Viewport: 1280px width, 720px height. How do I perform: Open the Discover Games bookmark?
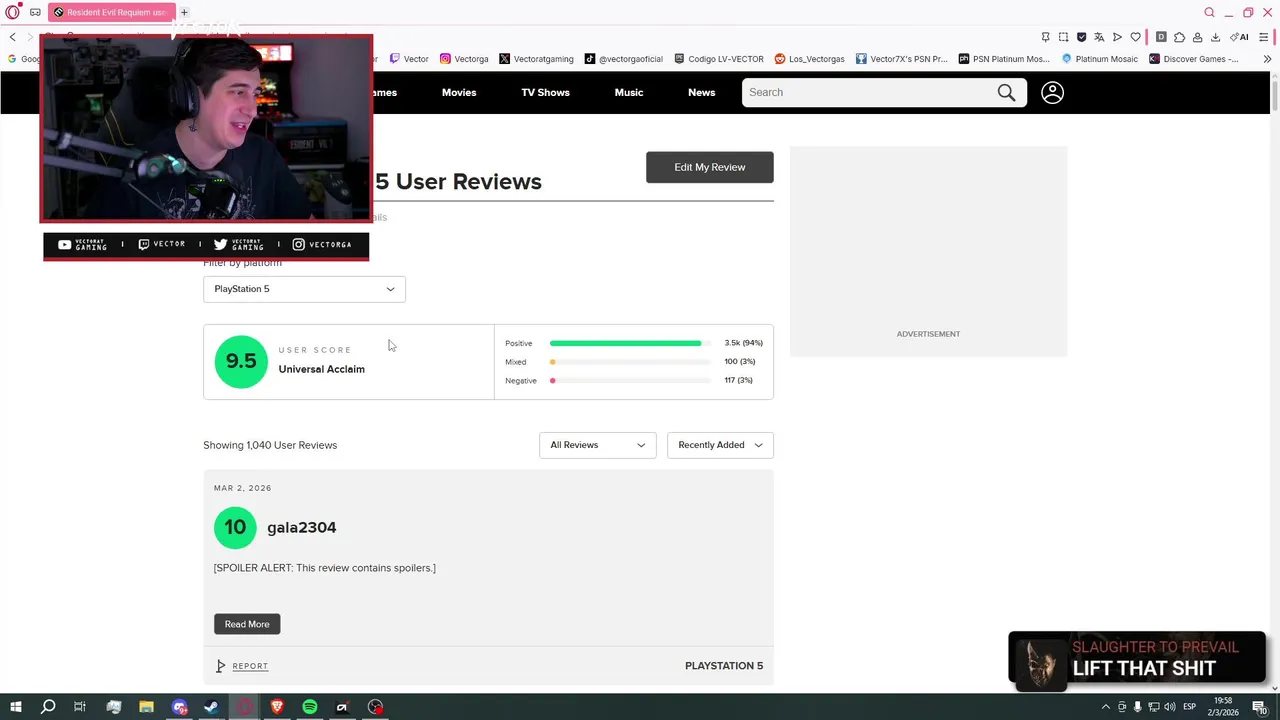pos(1194,59)
